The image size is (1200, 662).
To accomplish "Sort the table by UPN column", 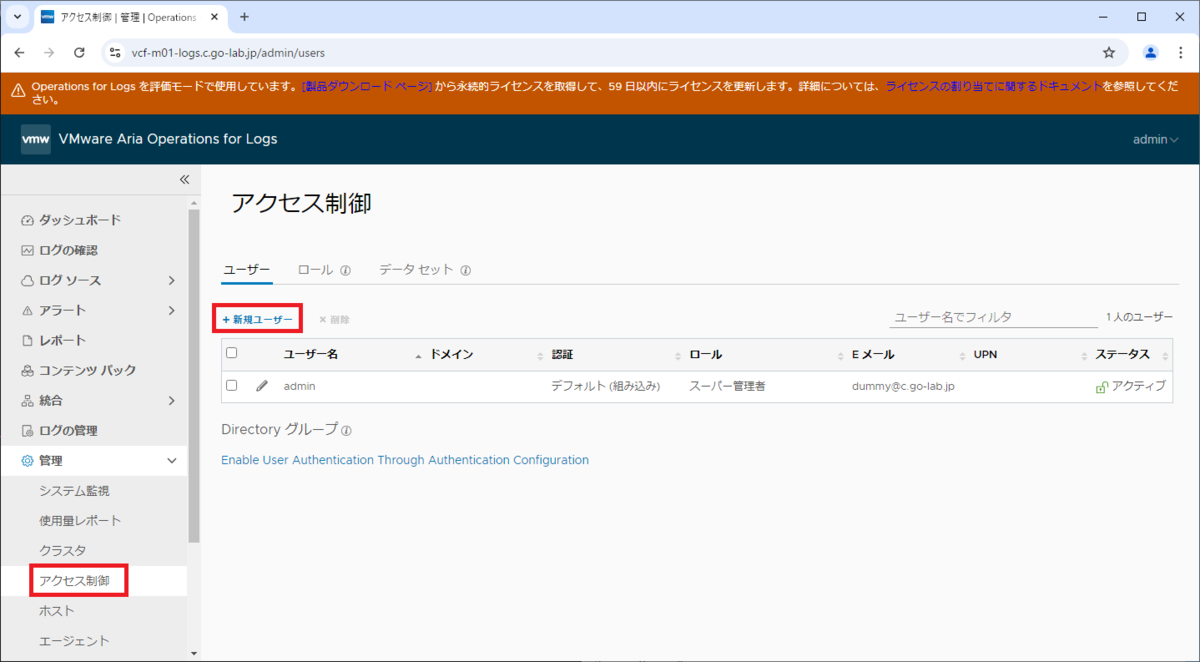I will coord(985,354).
